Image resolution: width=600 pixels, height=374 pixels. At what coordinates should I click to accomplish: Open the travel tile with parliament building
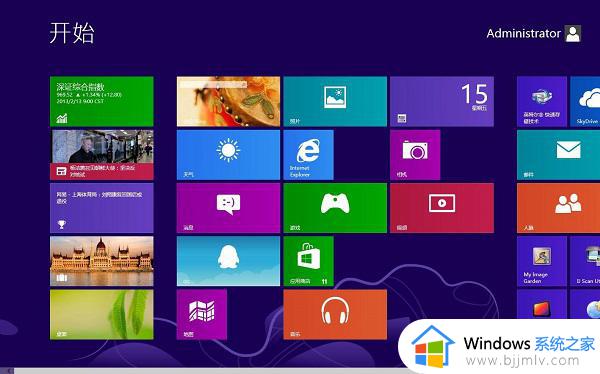[102, 261]
